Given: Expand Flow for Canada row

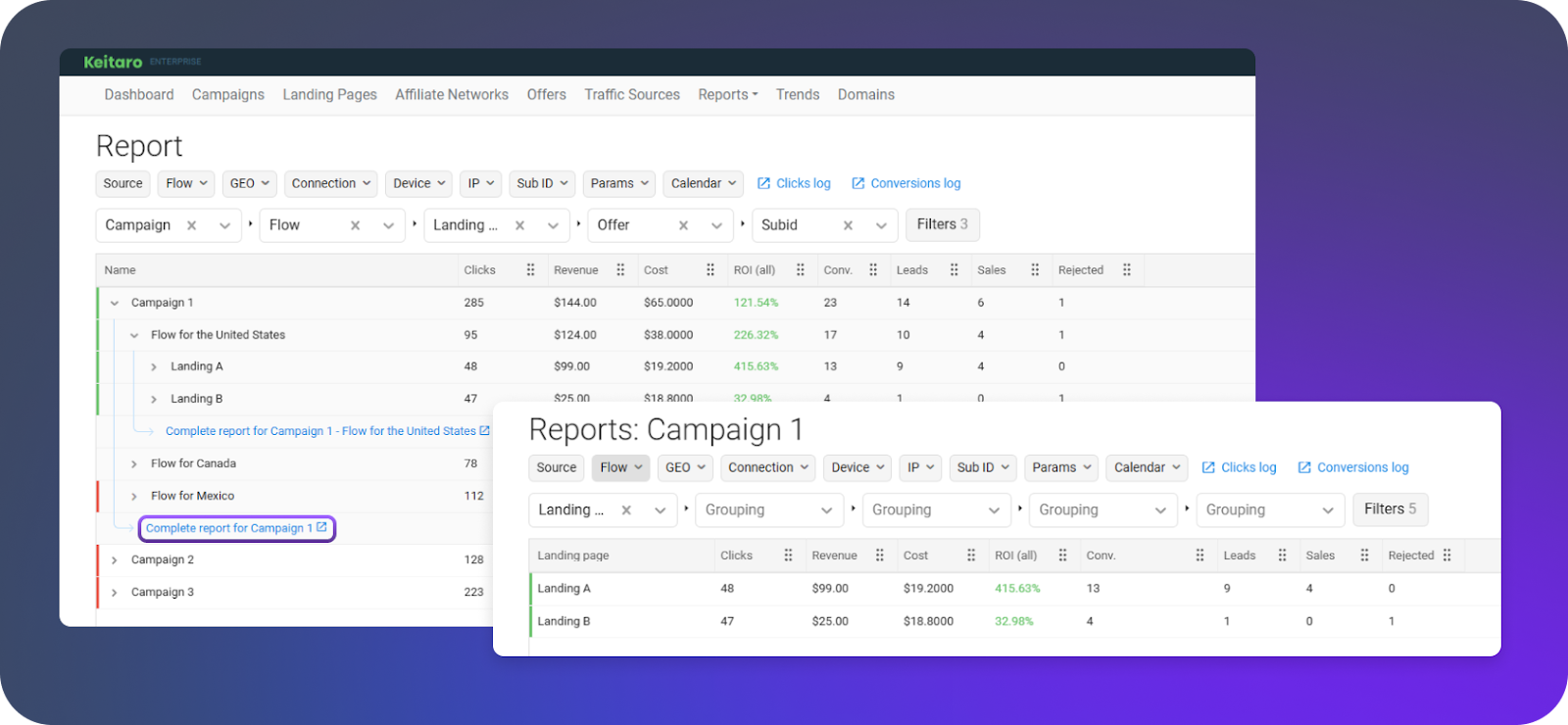Looking at the screenshot, I should (134, 463).
